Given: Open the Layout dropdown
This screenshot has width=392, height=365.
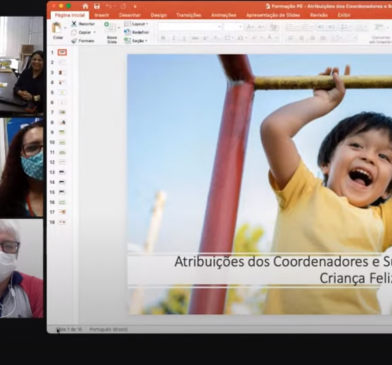Looking at the screenshot, I should 136,24.
